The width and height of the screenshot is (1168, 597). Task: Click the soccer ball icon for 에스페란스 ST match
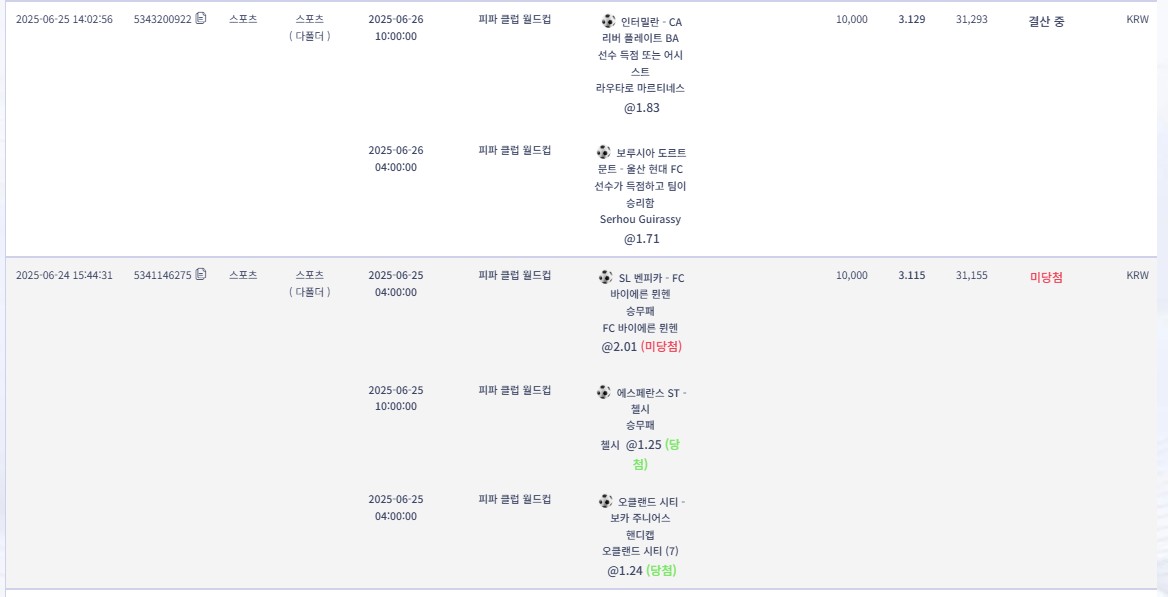click(603, 392)
